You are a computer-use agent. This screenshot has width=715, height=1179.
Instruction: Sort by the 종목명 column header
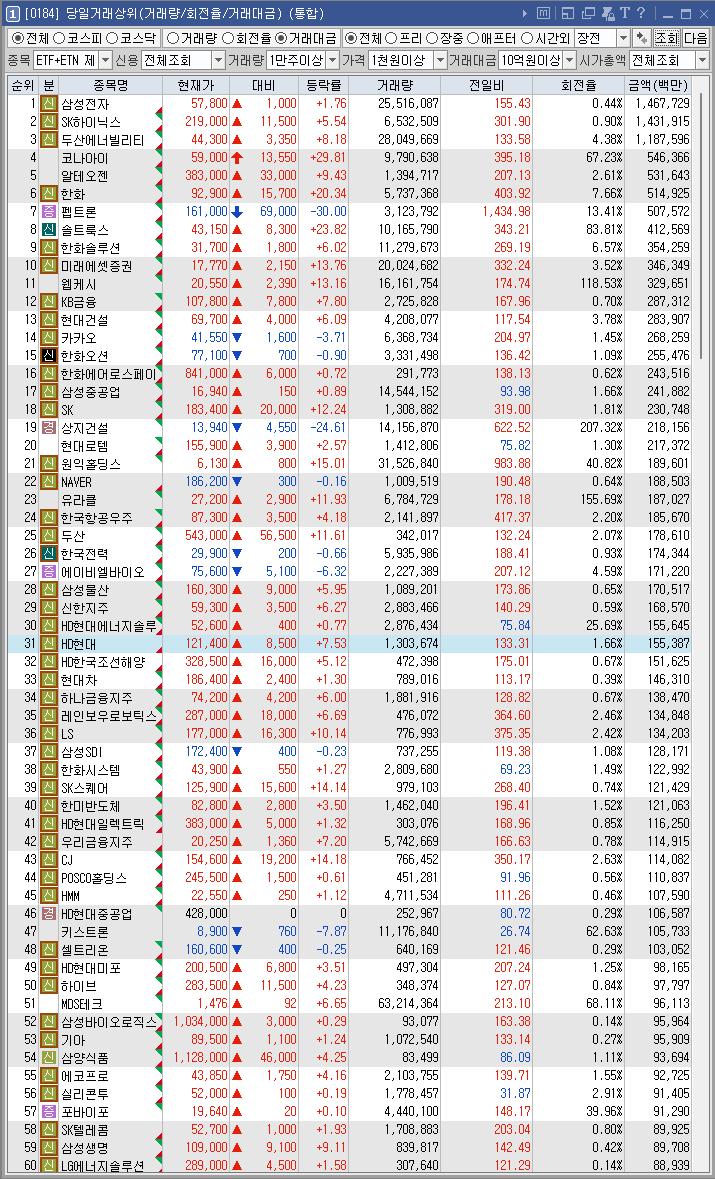pyautogui.click(x=111, y=86)
